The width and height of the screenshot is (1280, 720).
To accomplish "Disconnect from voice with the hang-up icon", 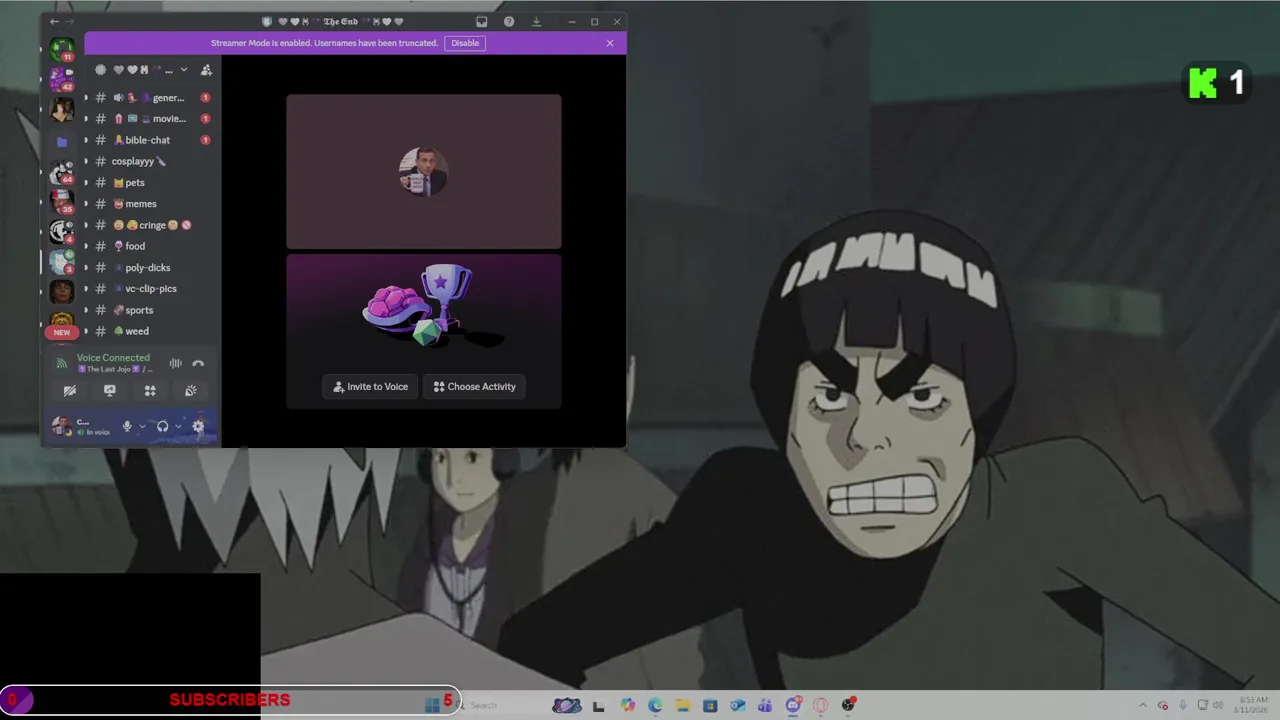I will point(198,363).
